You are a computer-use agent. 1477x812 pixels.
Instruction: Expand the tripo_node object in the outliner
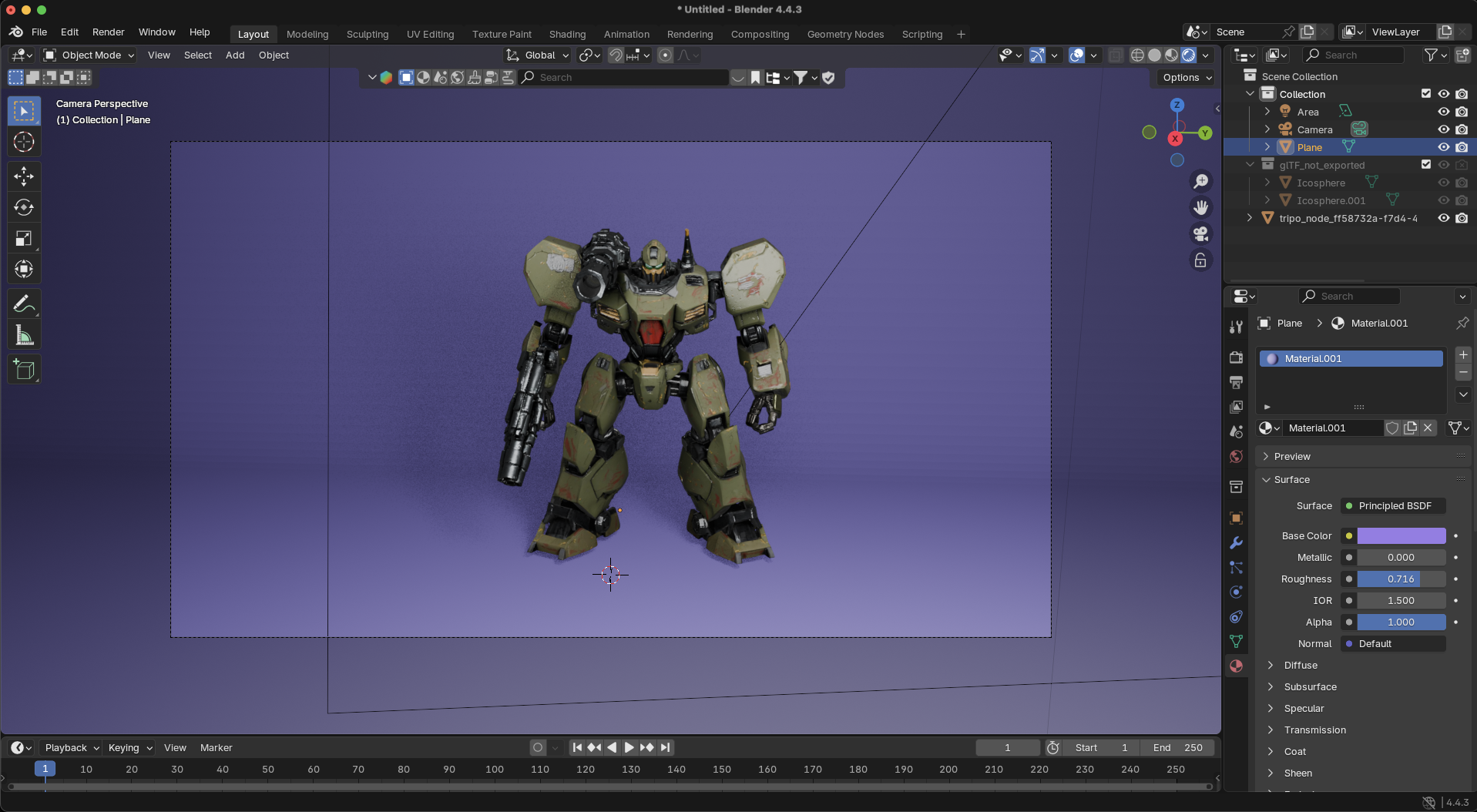1250,218
